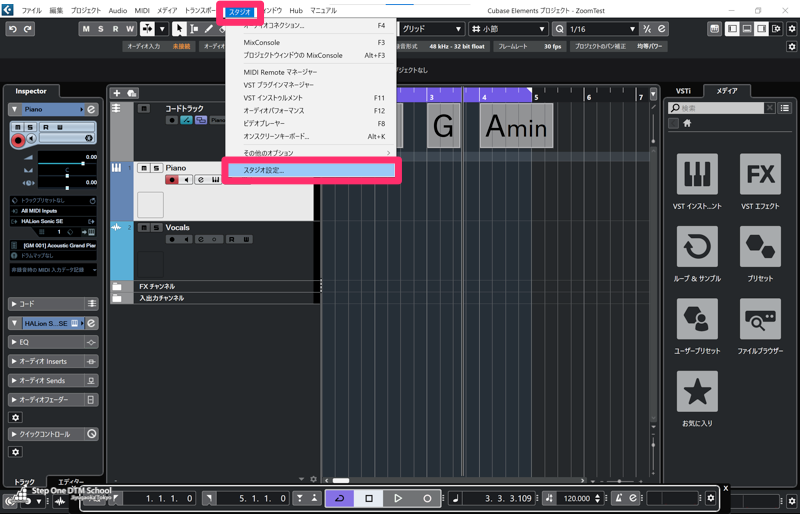Switch to the VSTi tab
The image size is (800, 514).
683,91
